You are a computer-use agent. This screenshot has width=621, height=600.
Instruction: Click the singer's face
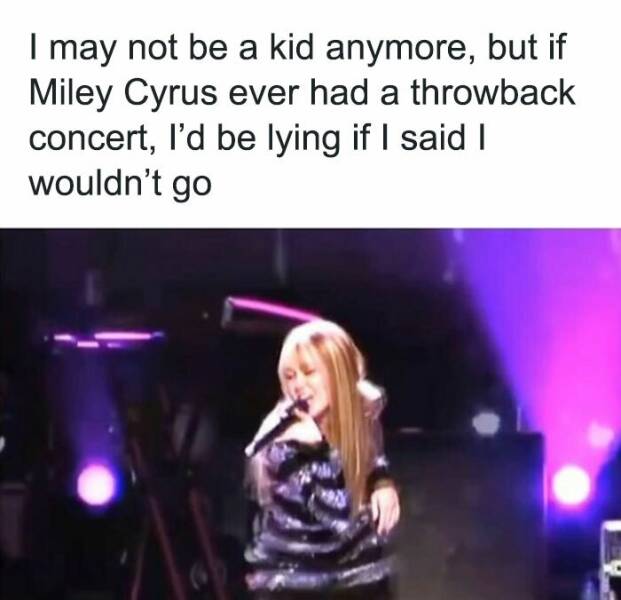pos(303,380)
